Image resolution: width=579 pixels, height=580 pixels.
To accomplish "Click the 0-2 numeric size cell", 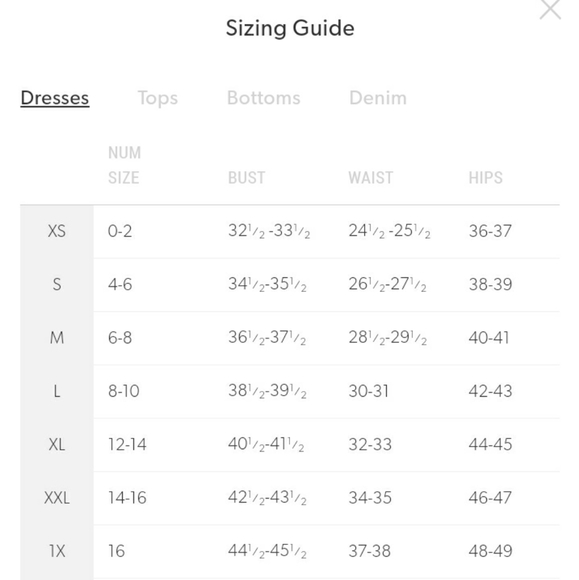I will click(x=120, y=231).
